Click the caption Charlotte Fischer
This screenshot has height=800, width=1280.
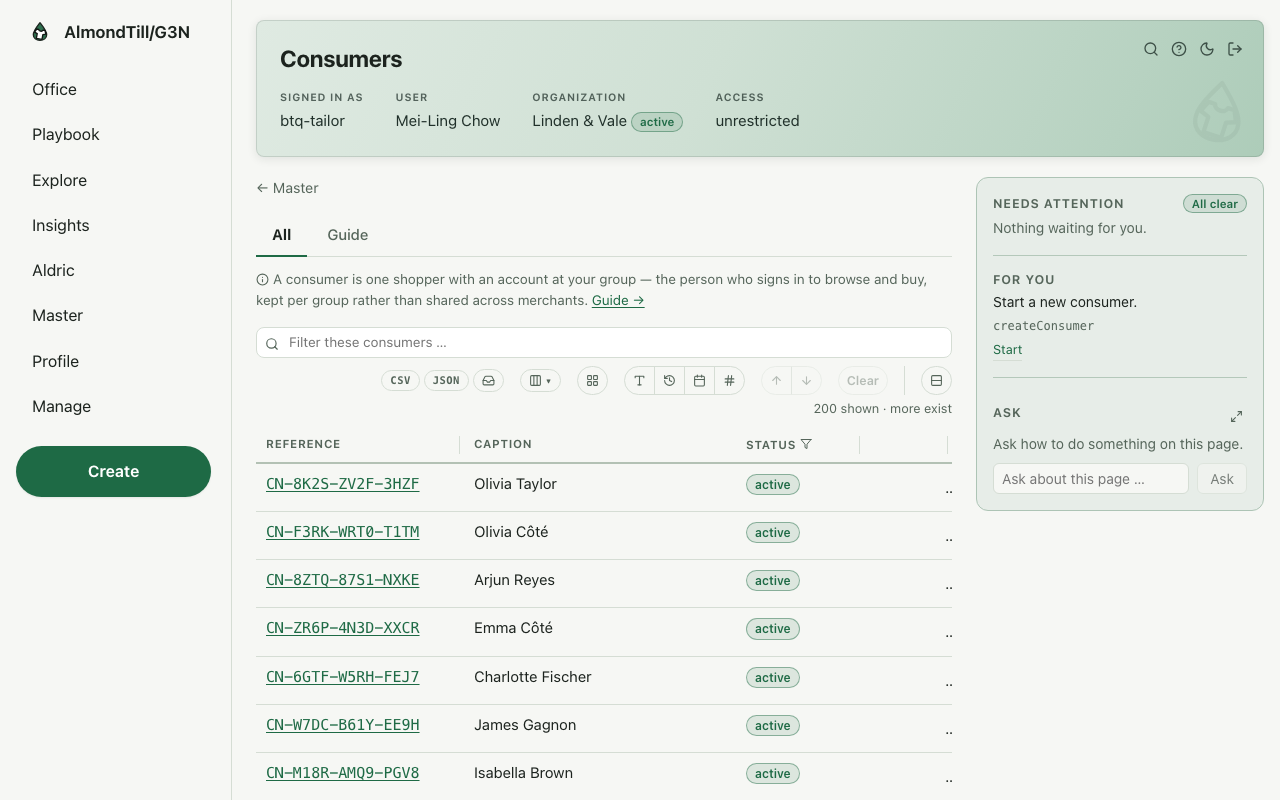tap(533, 677)
